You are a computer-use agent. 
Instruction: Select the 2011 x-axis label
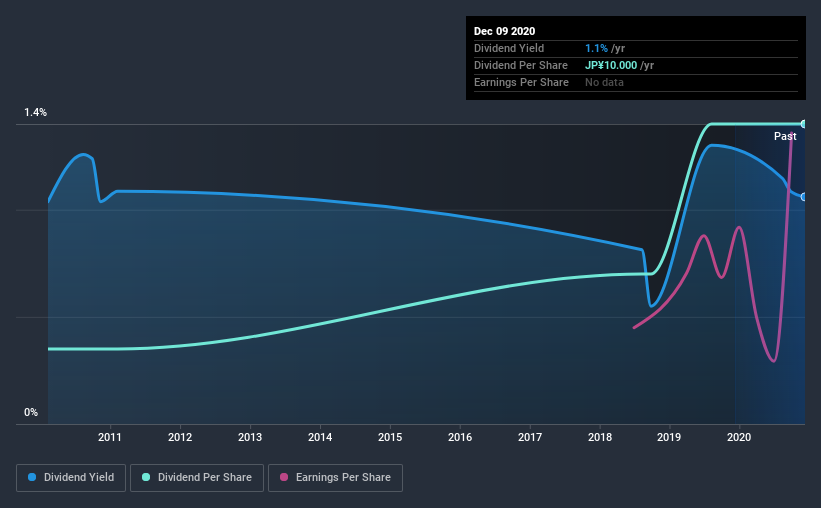[109, 437]
